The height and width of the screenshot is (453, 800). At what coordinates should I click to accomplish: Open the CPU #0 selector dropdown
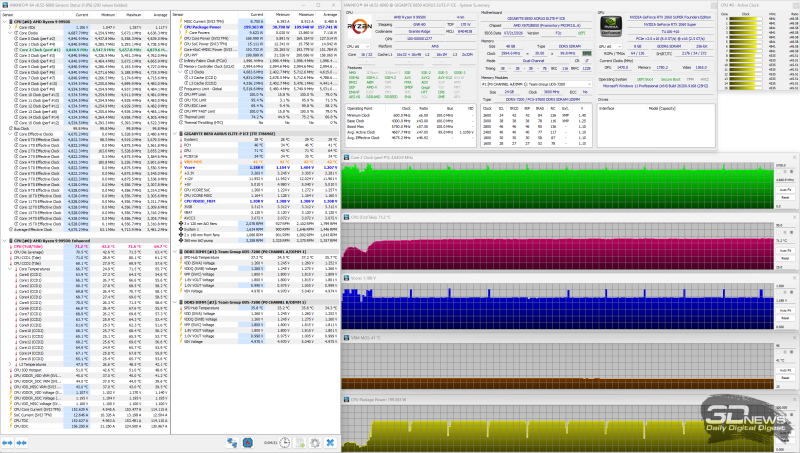(359, 46)
